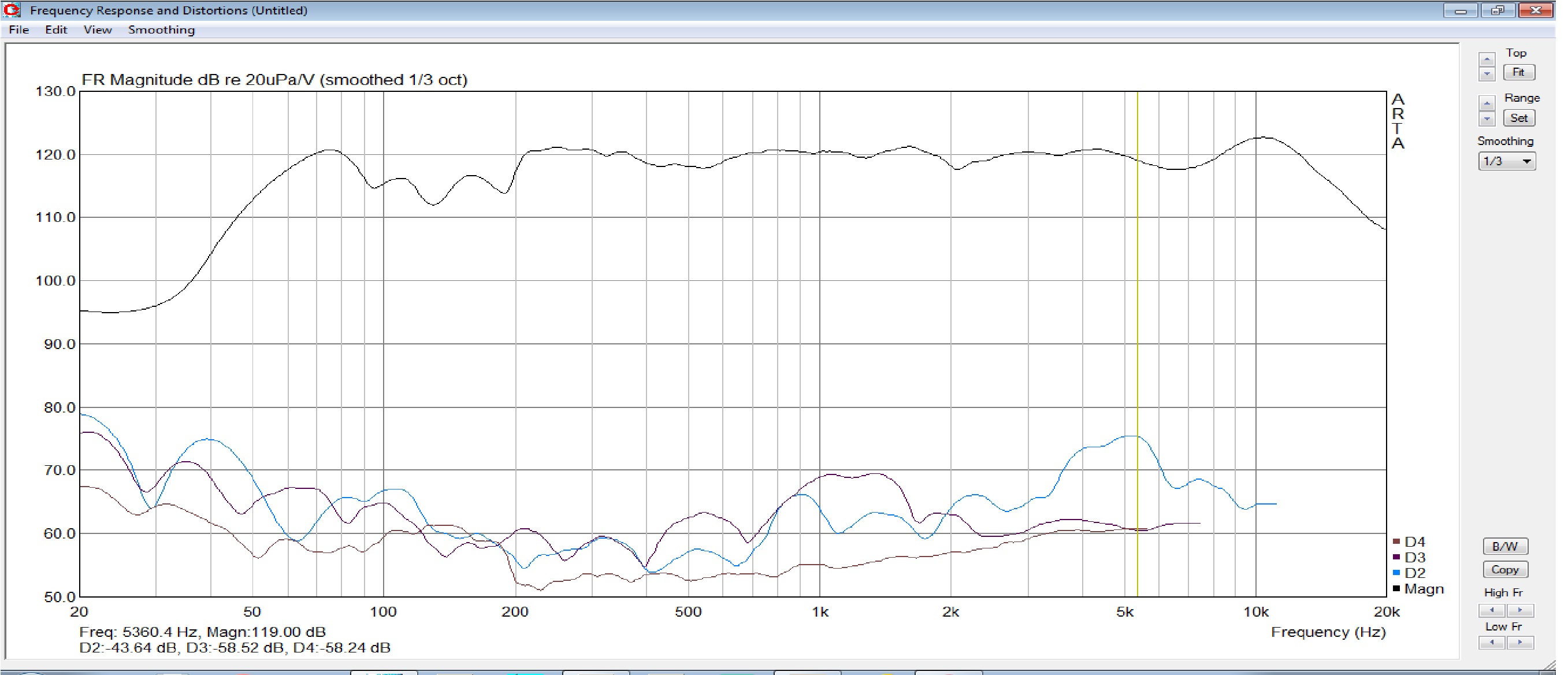This screenshot has height=675, width=1568.
Task: Click the Top down arrow spinner
Action: pyautogui.click(x=1487, y=73)
